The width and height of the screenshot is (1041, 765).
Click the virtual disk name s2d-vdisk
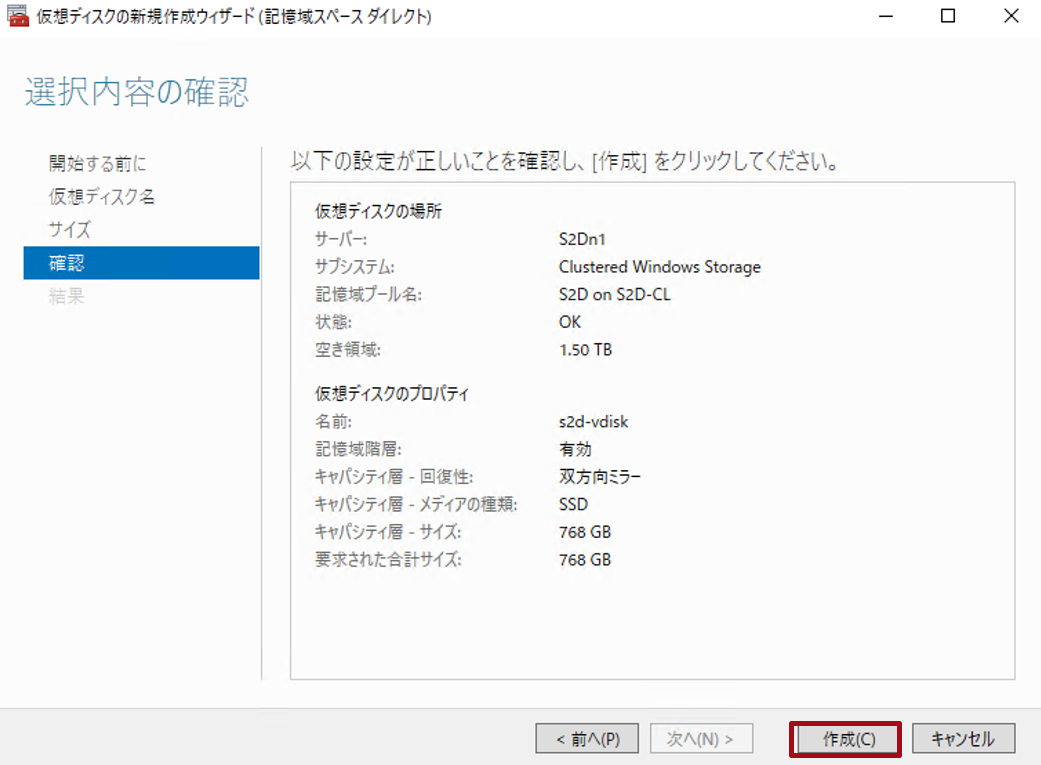coord(594,421)
